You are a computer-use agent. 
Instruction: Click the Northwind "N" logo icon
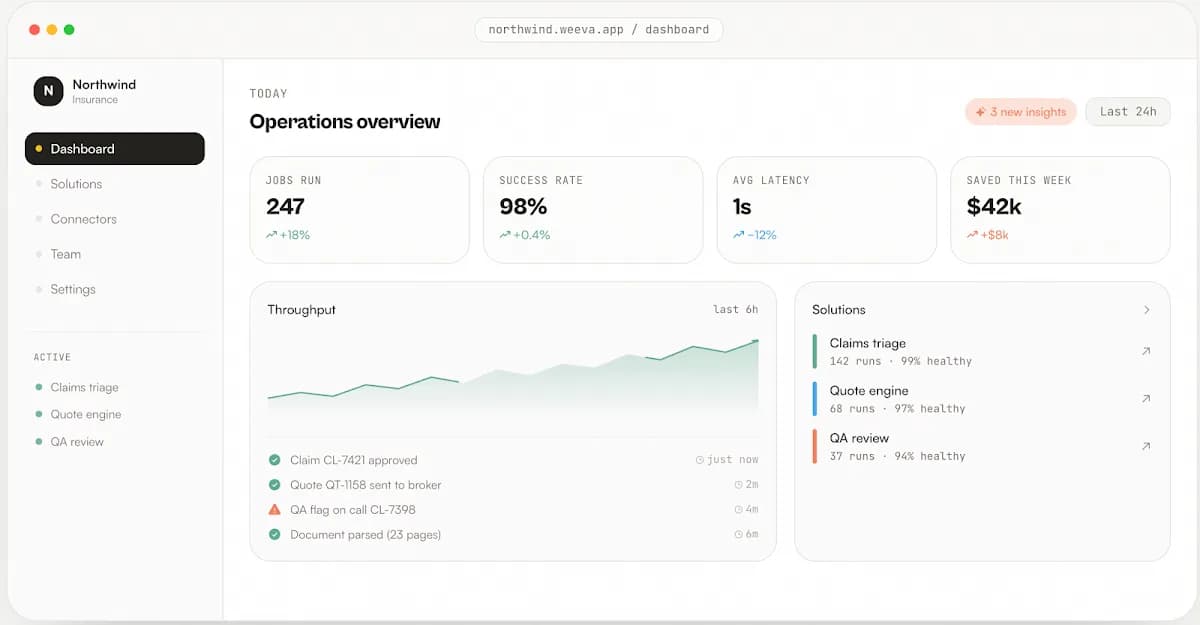pos(48,91)
